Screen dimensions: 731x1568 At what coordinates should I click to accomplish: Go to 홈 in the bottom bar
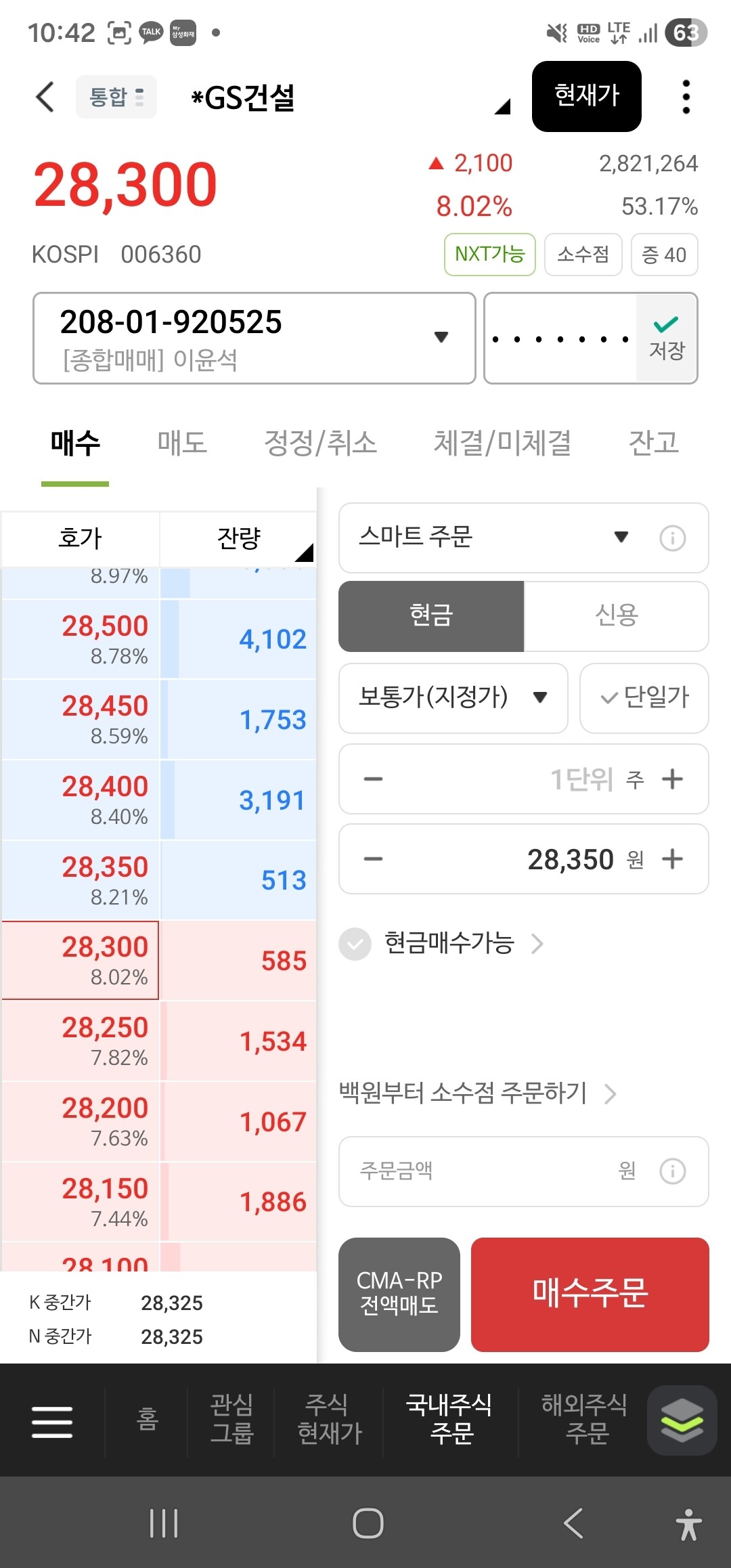(x=147, y=1420)
